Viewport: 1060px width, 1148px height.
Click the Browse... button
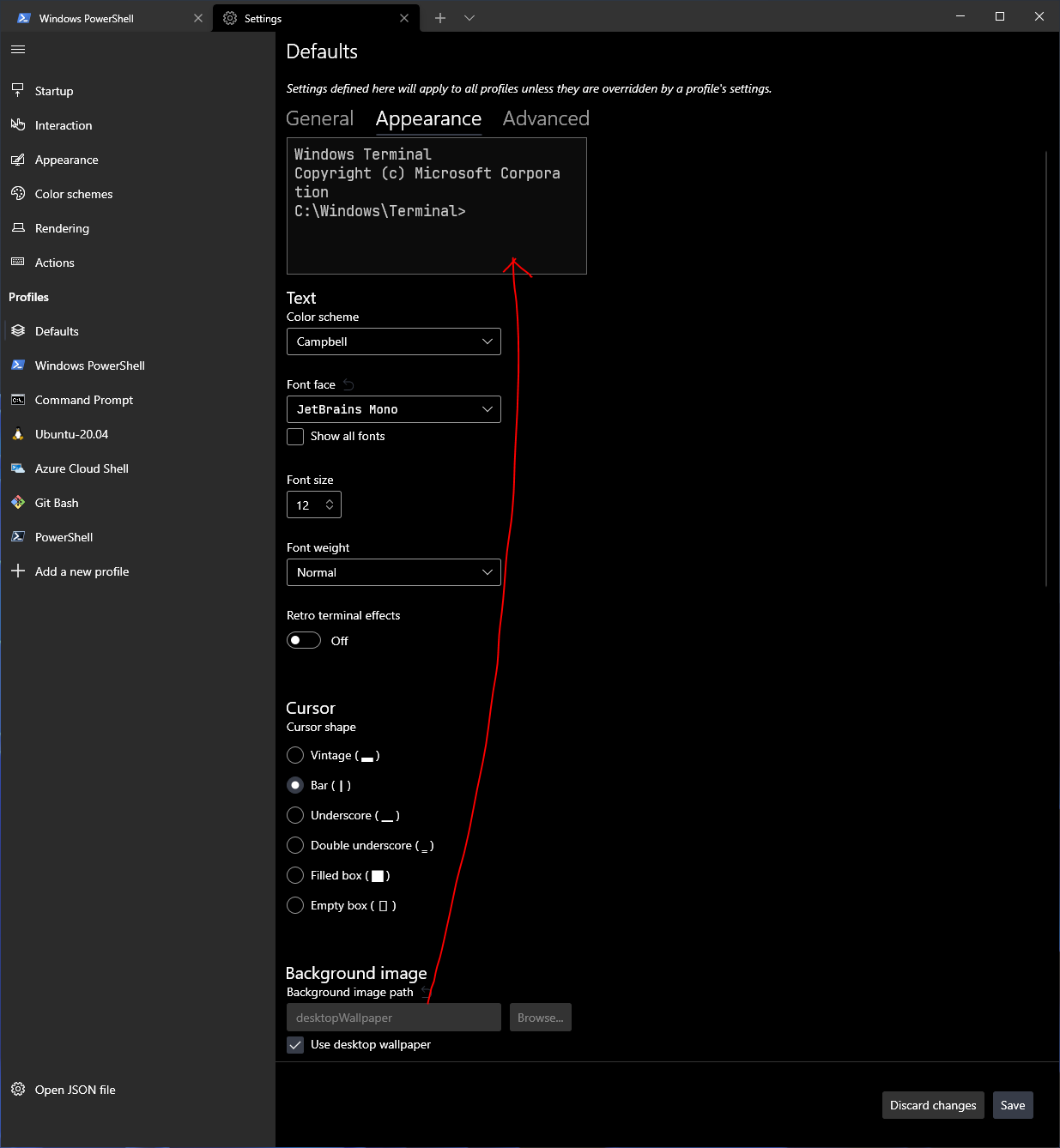(541, 1018)
